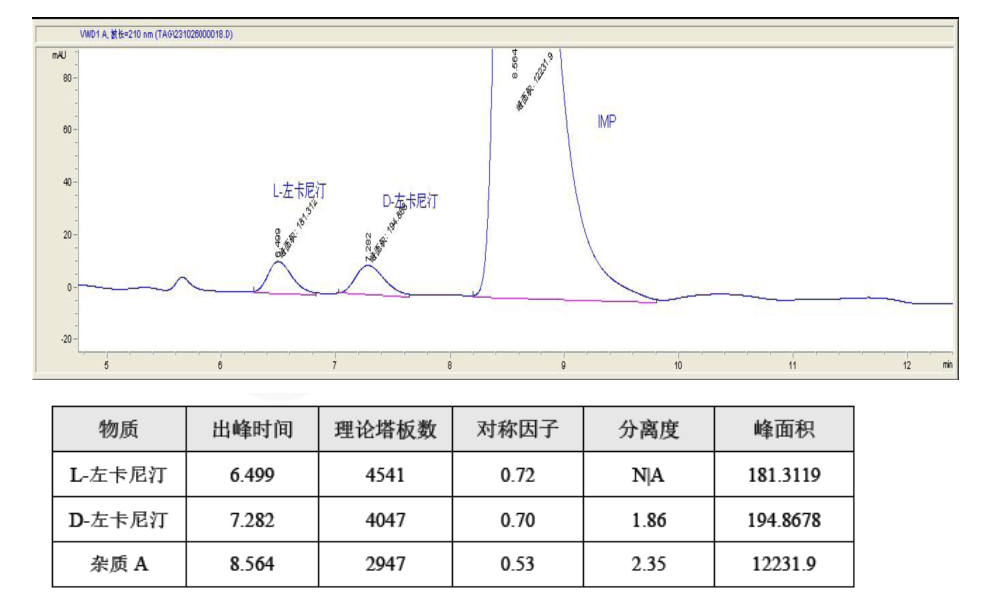1003x596 pixels.
Task: Select the D-左卡尼汀 peak label in chromatogram
Action: click(409, 201)
